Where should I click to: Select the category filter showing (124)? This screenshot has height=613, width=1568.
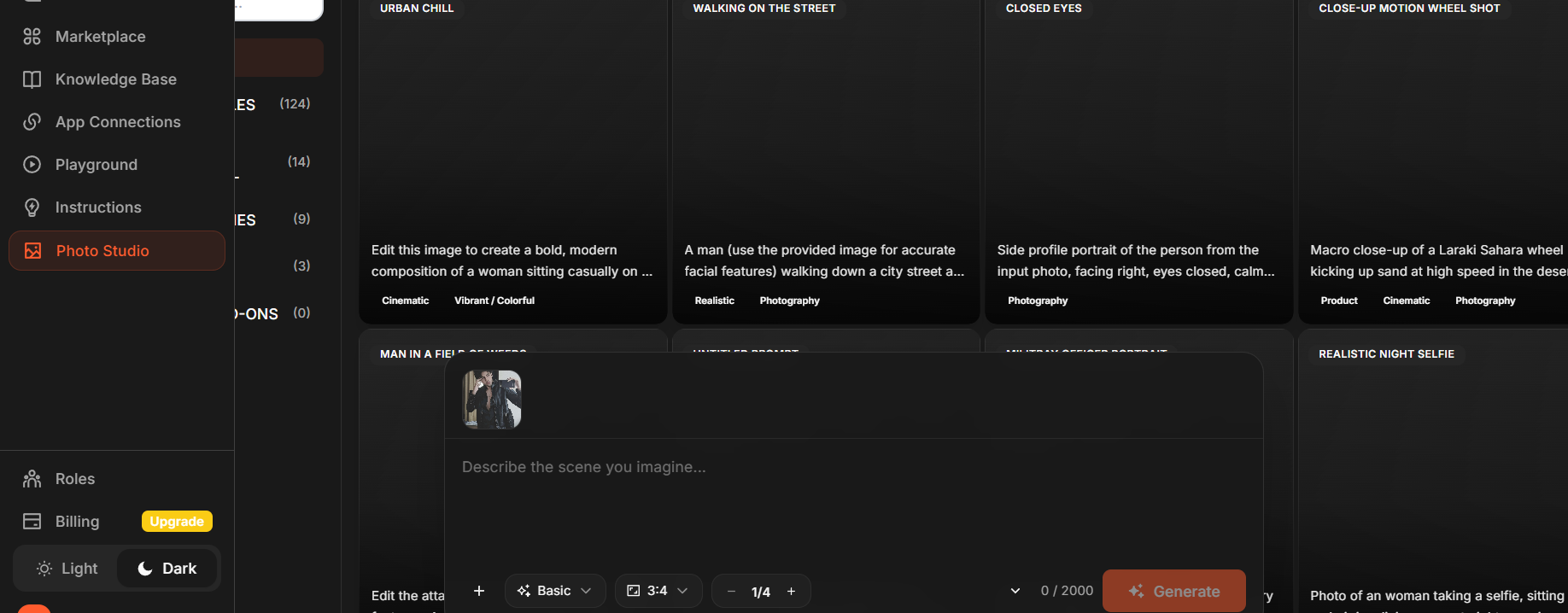(x=279, y=104)
